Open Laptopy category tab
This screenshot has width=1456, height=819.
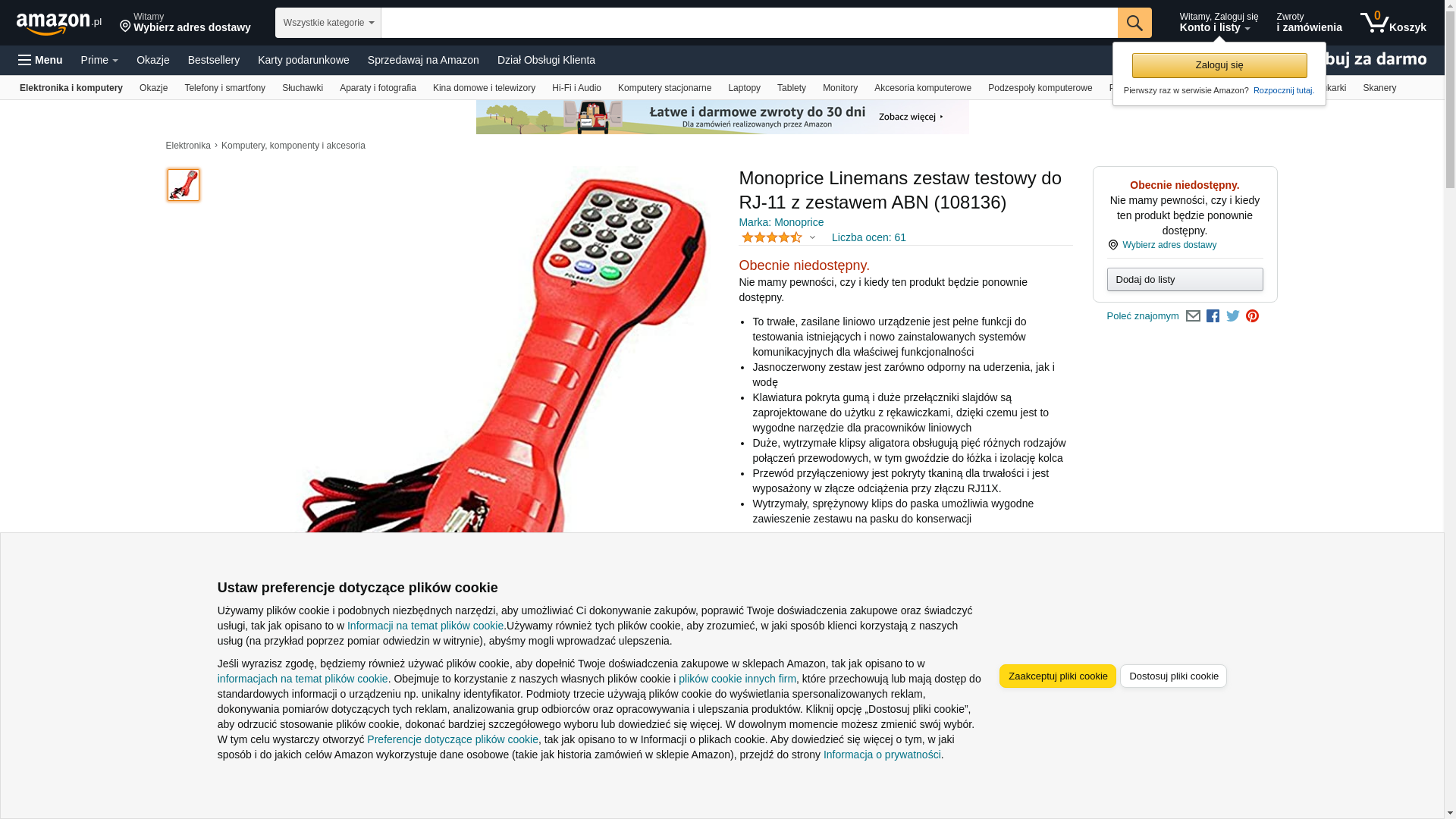[x=744, y=88]
